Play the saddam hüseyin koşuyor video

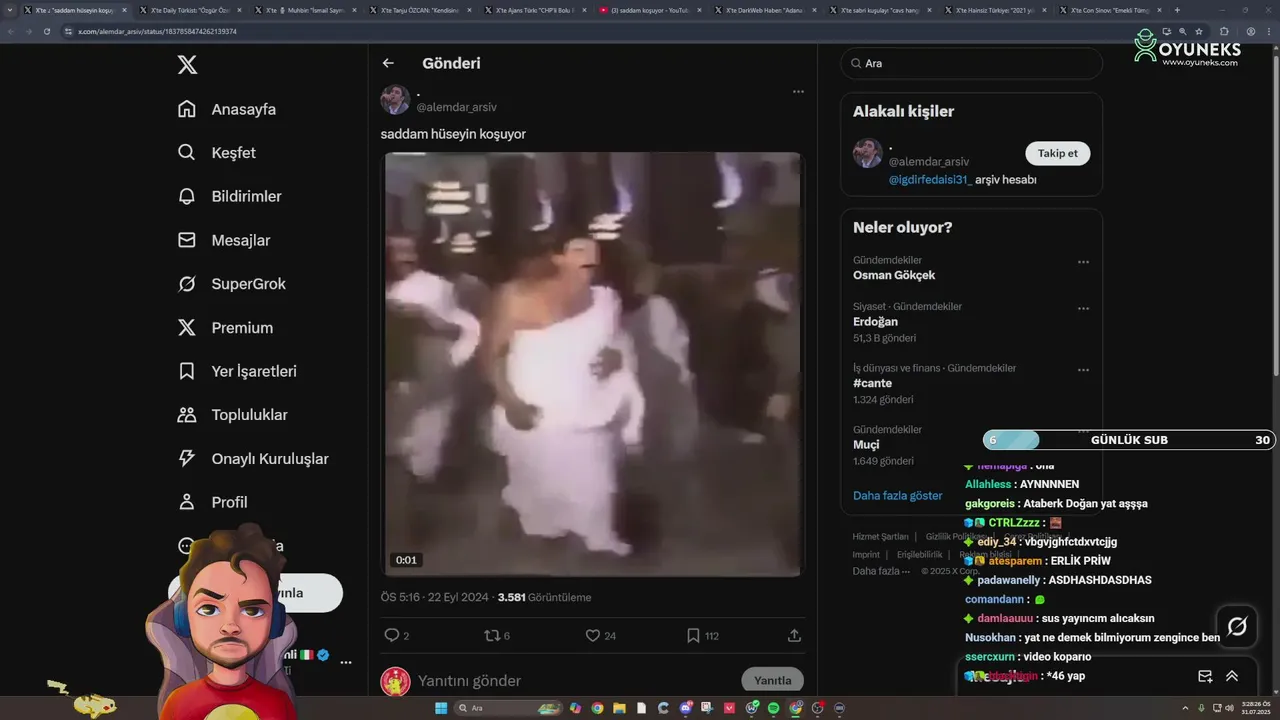(591, 365)
